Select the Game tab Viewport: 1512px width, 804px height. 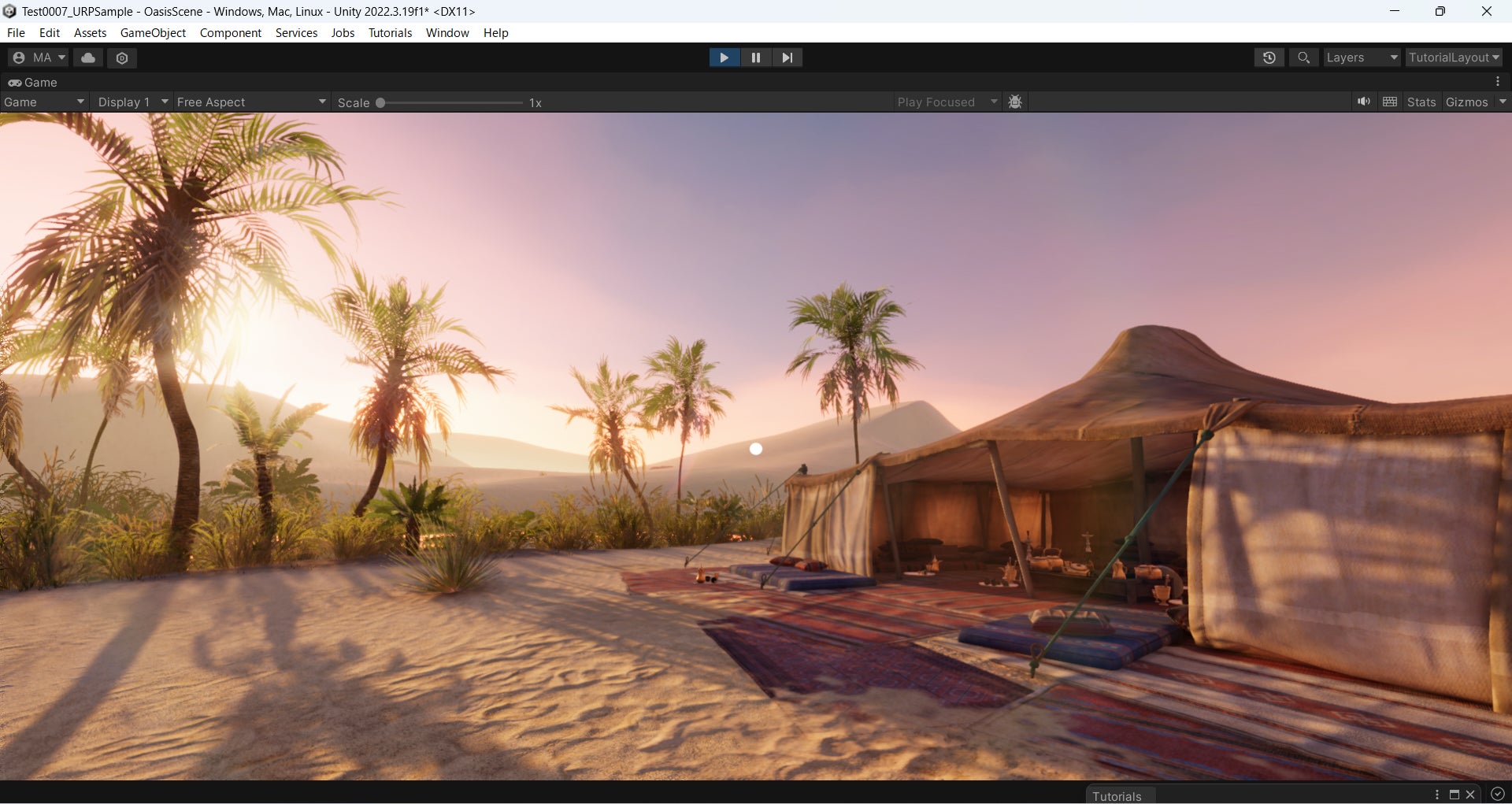[33, 82]
